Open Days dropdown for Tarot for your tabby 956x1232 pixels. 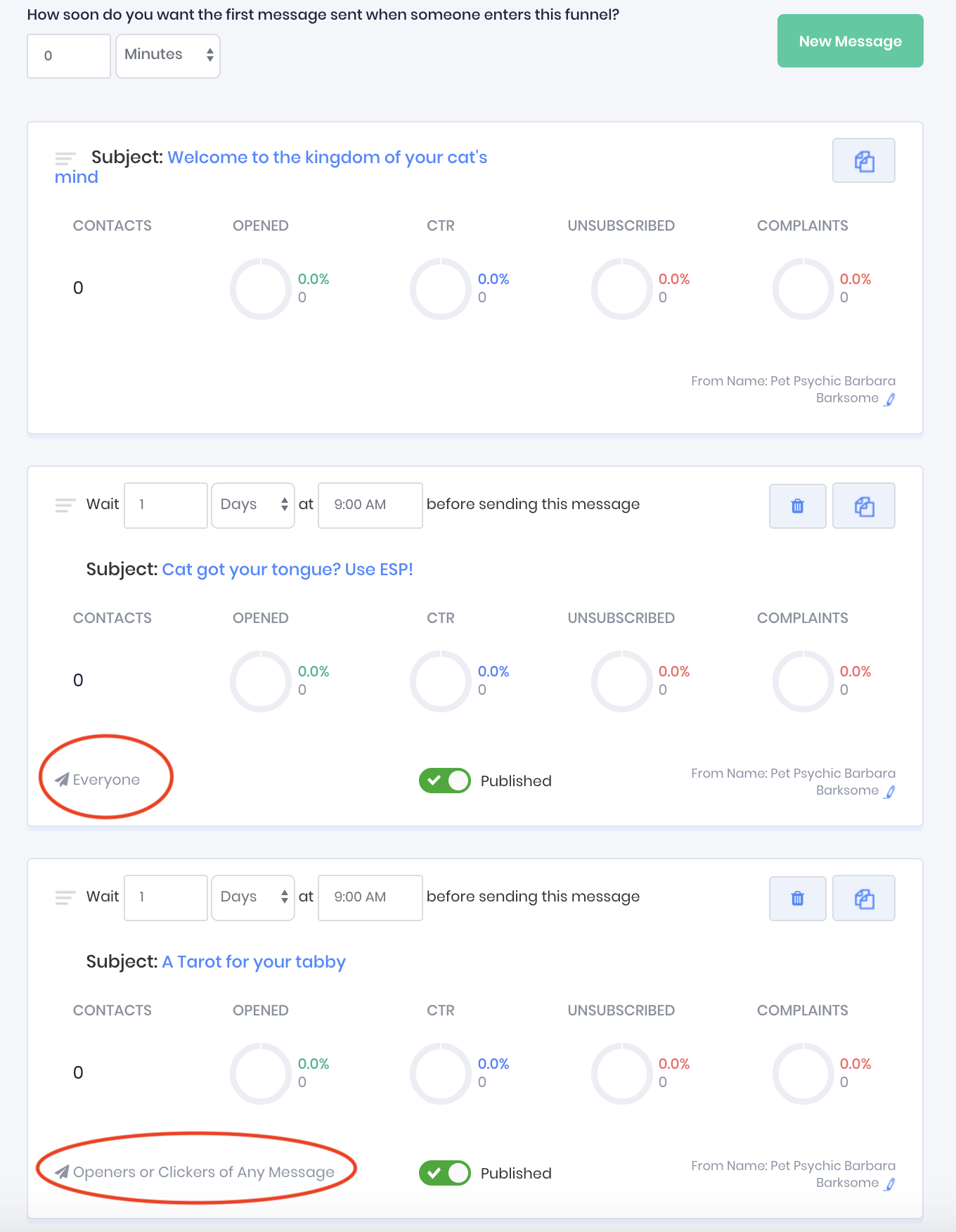pyautogui.click(x=253, y=897)
